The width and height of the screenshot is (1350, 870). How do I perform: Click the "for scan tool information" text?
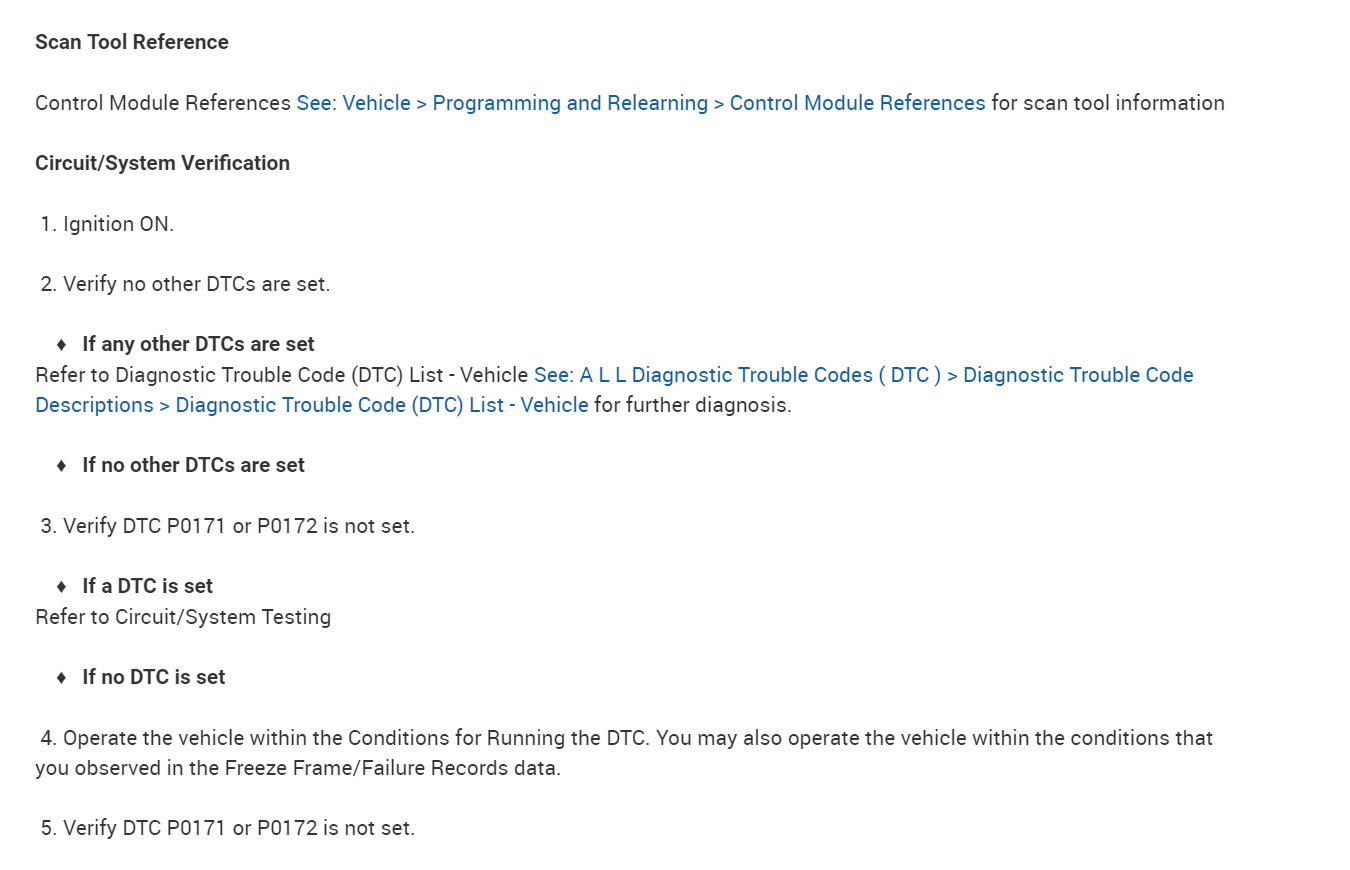[1107, 103]
